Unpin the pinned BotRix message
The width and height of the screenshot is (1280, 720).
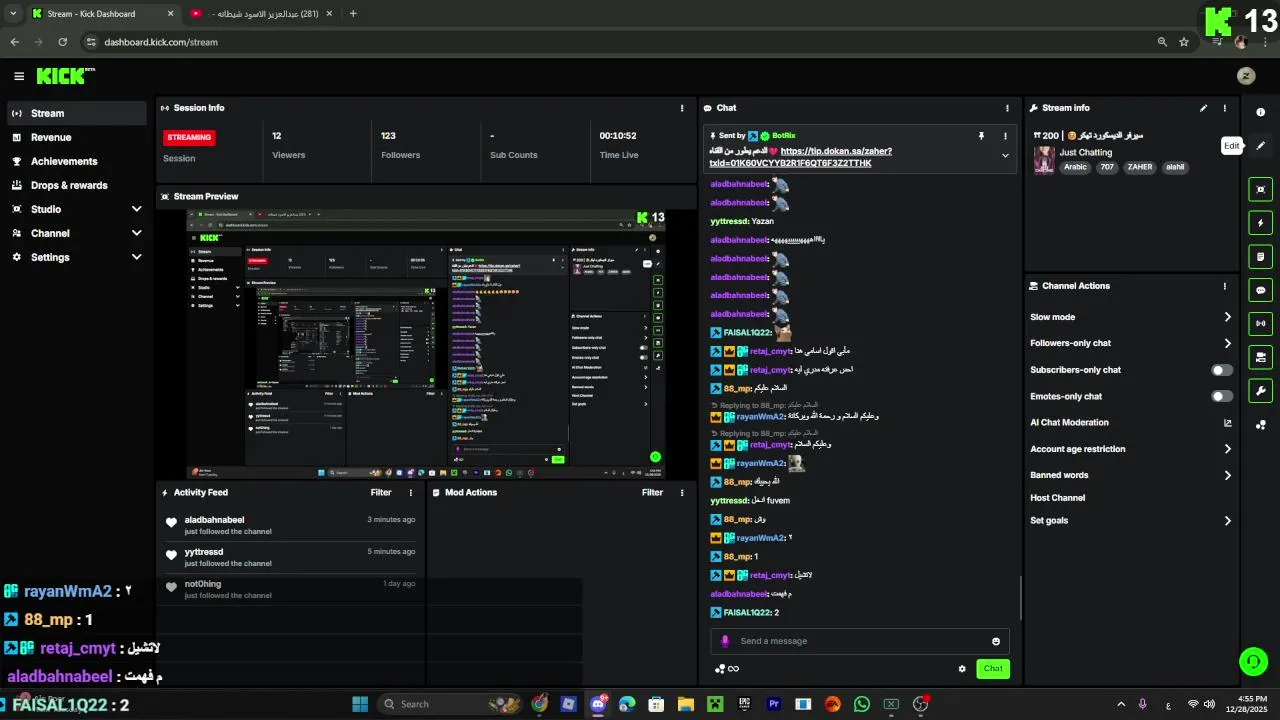click(x=981, y=135)
